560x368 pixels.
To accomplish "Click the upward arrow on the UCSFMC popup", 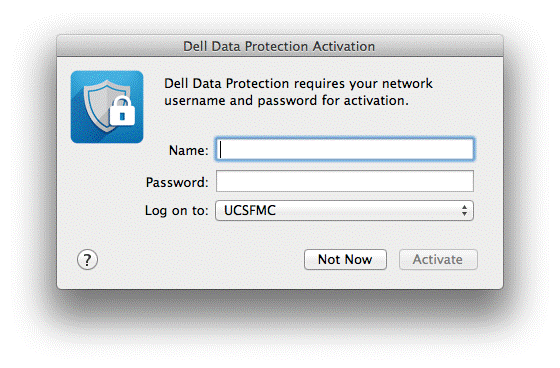I will (x=464, y=207).
